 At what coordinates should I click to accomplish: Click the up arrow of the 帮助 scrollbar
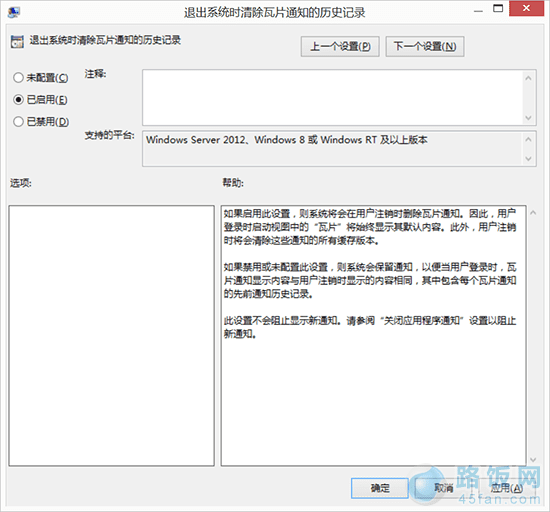pyautogui.click(x=533, y=213)
